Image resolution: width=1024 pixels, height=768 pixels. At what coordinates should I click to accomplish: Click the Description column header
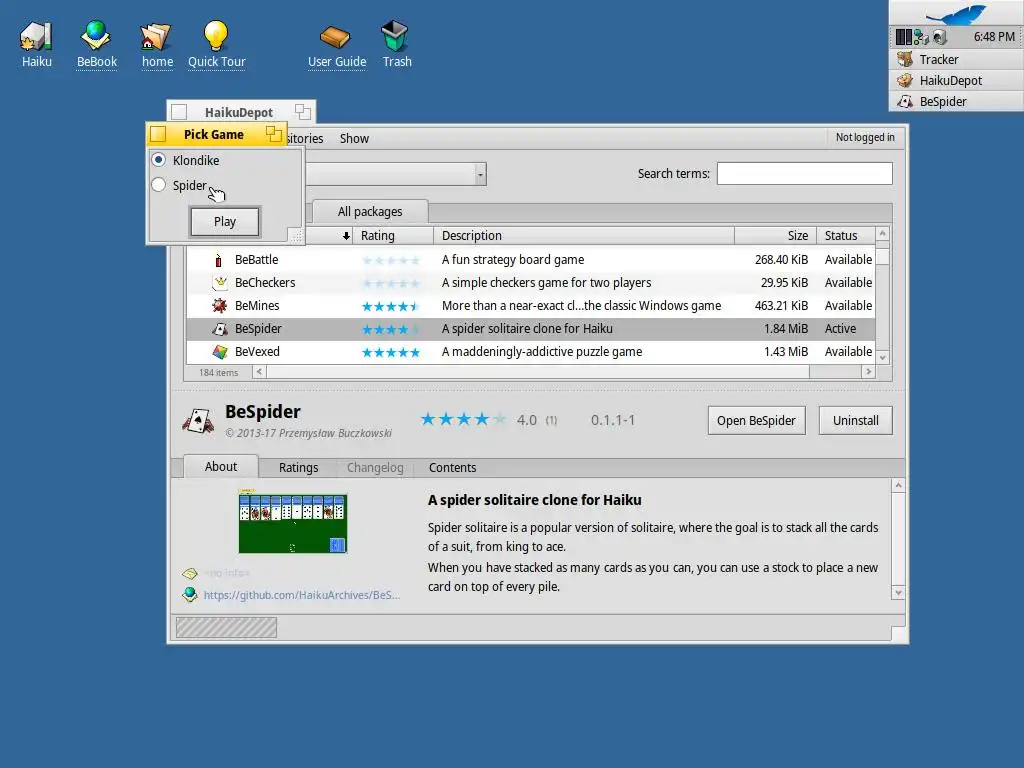(x=584, y=236)
